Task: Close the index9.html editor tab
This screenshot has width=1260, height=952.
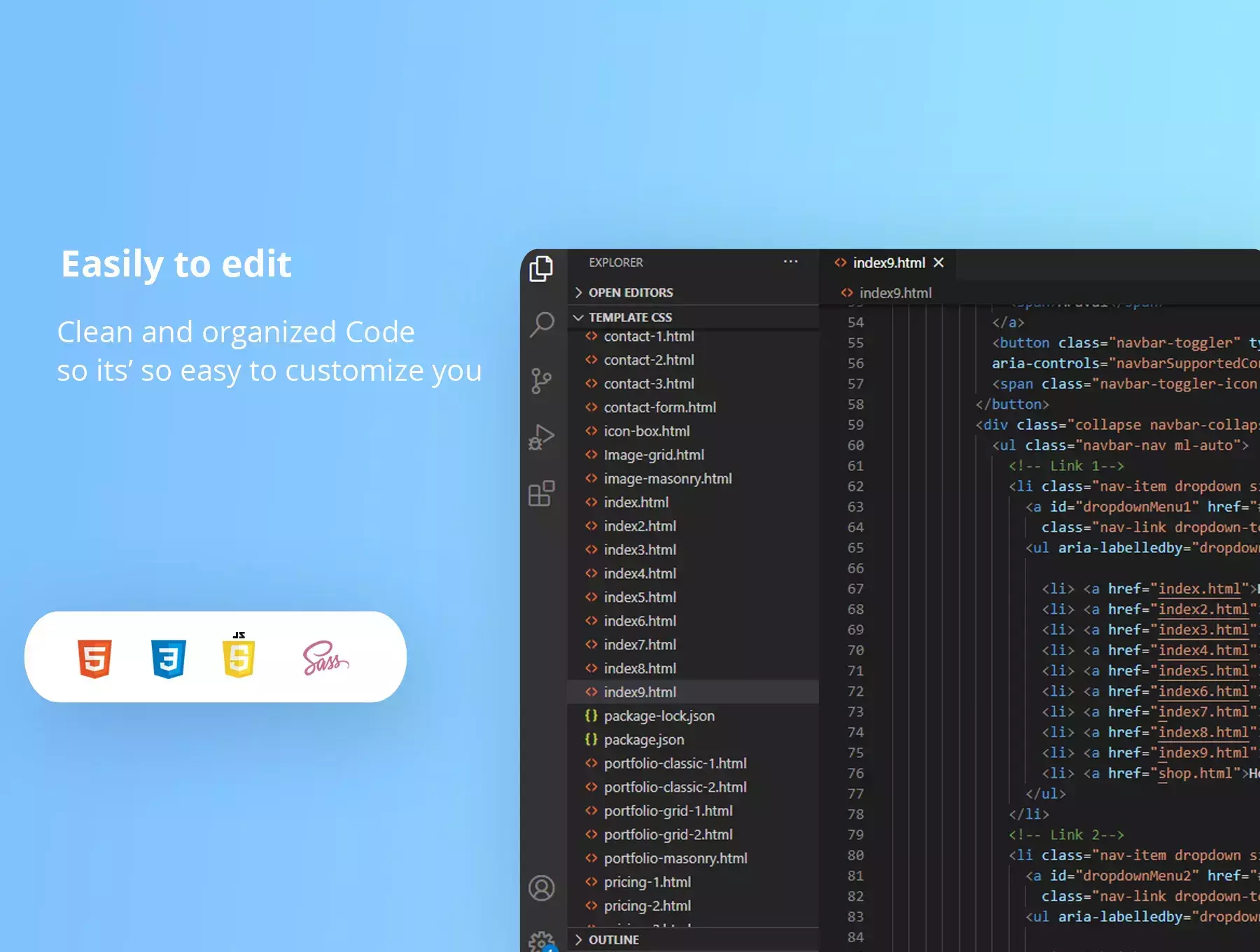Action: click(x=939, y=262)
